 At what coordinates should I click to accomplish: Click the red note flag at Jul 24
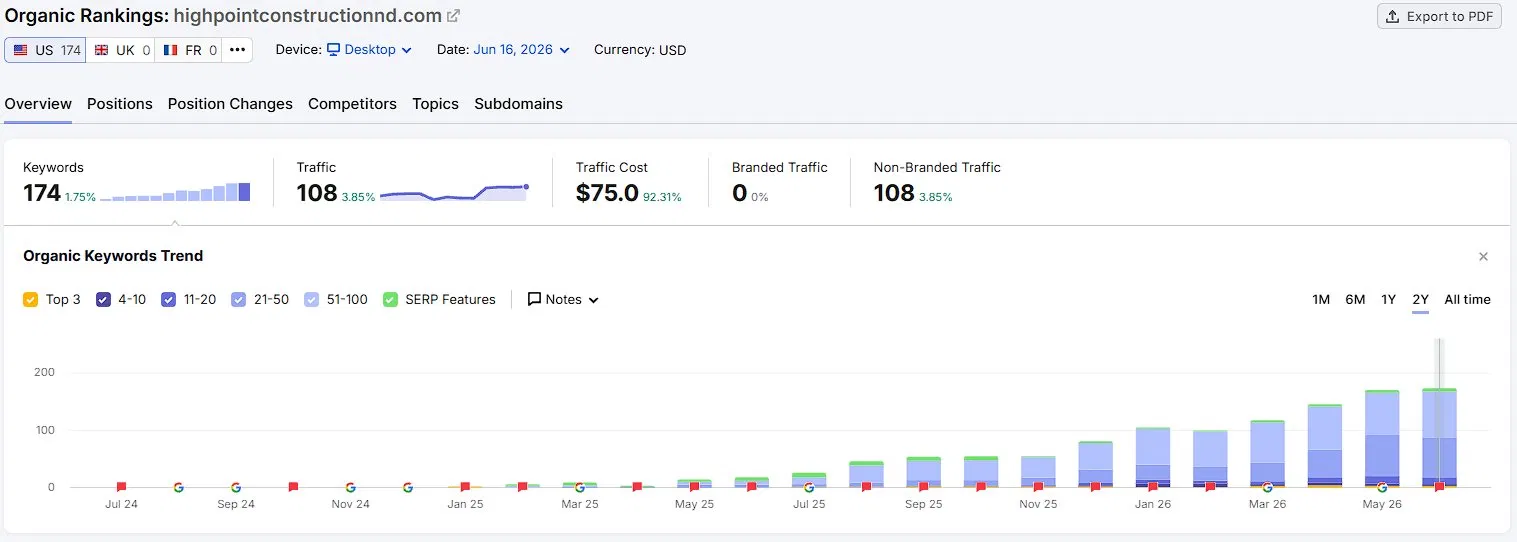[x=121, y=487]
